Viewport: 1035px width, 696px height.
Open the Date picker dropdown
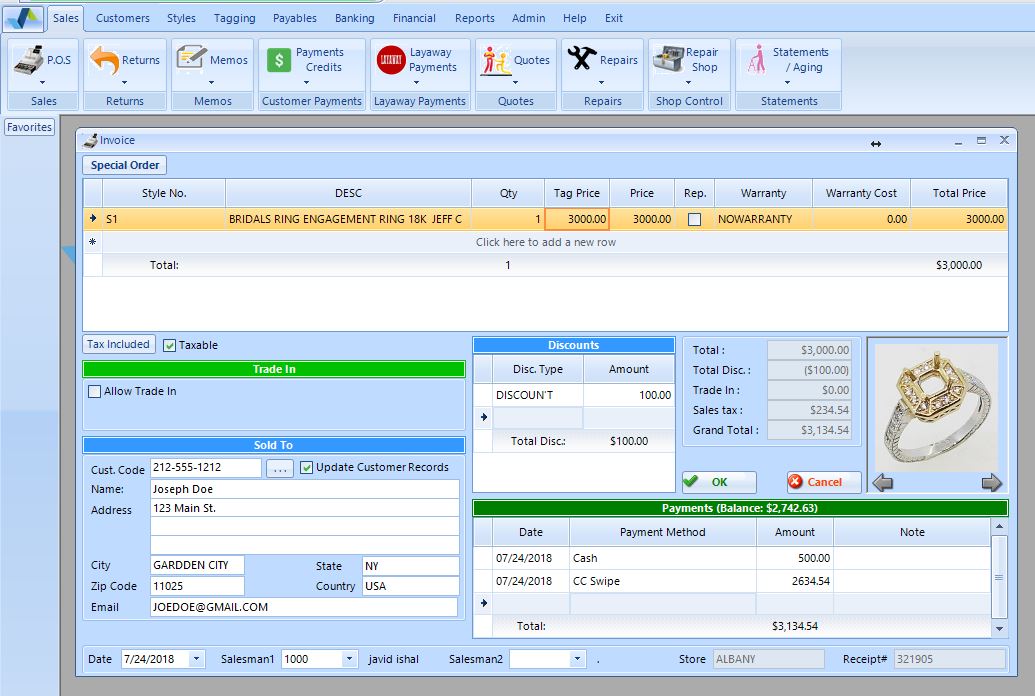196,659
